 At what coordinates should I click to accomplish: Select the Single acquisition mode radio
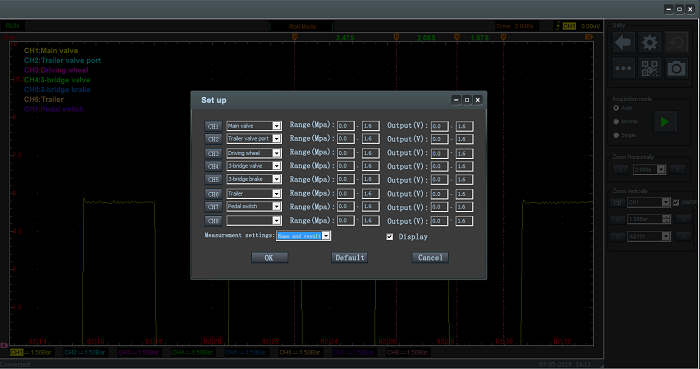(616, 135)
